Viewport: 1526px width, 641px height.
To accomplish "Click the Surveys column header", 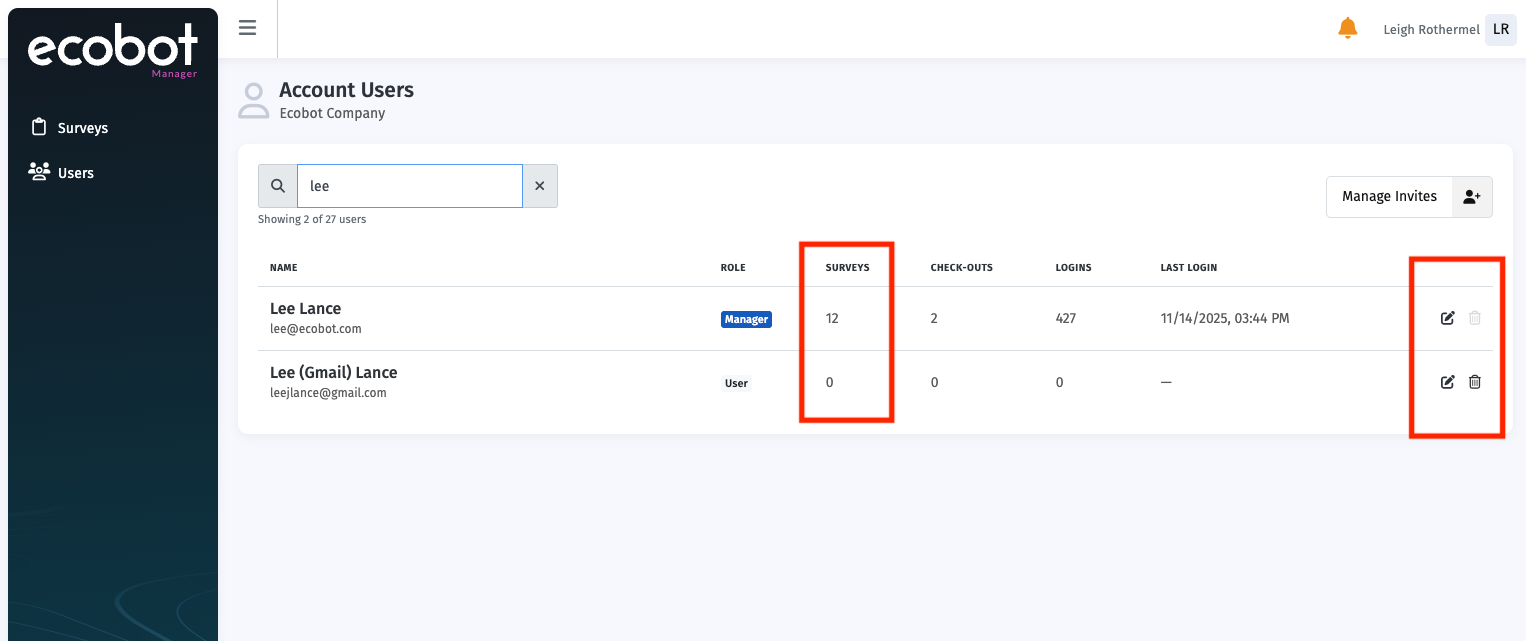I will tap(847, 268).
